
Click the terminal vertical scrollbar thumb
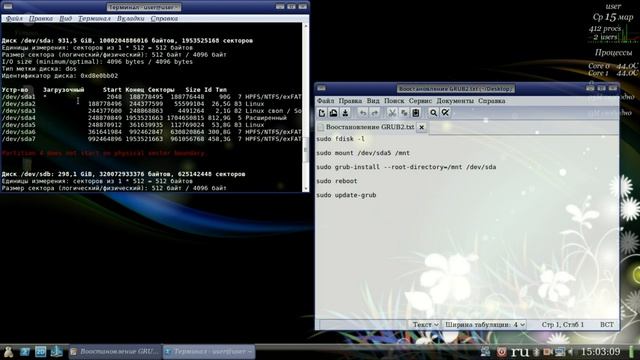(x=306, y=150)
